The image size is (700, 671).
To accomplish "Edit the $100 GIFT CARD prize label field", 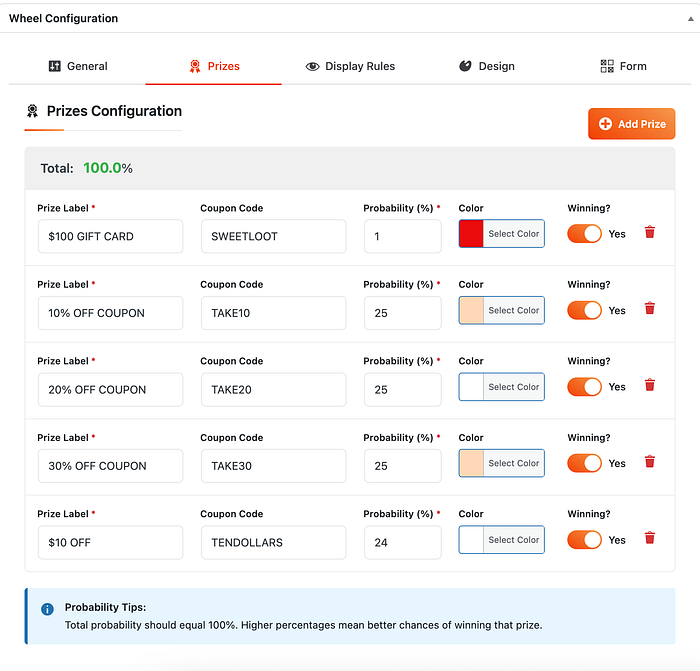I will 110,236.
